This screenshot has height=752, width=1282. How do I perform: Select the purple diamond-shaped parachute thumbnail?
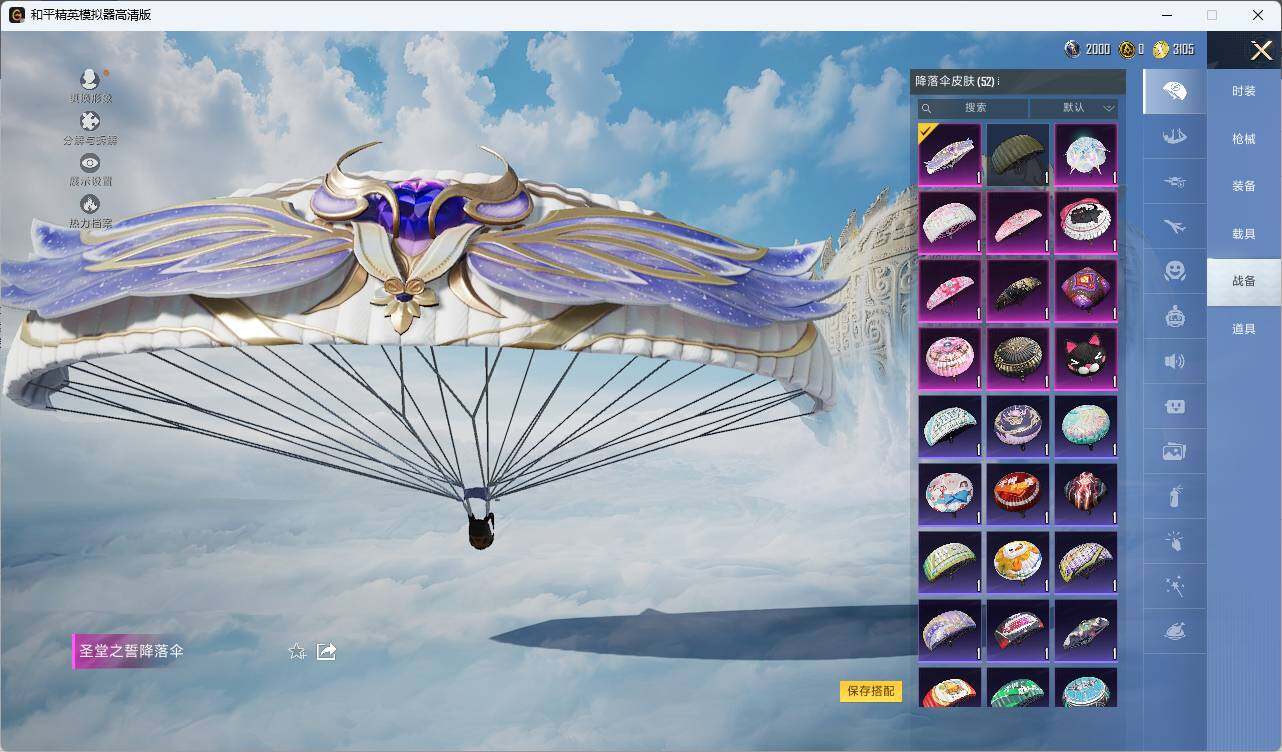(x=1086, y=291)
